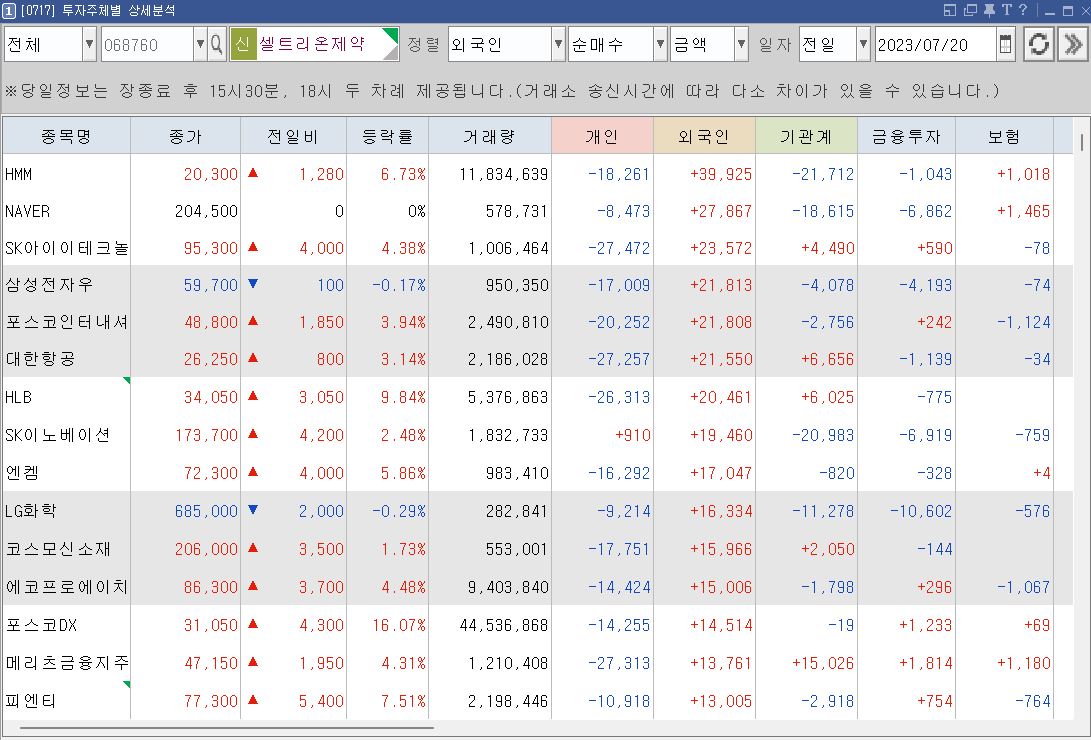The image size is (1091, 740).
Task: Select the NAVER row name
Action: click(x=28, y=211)
